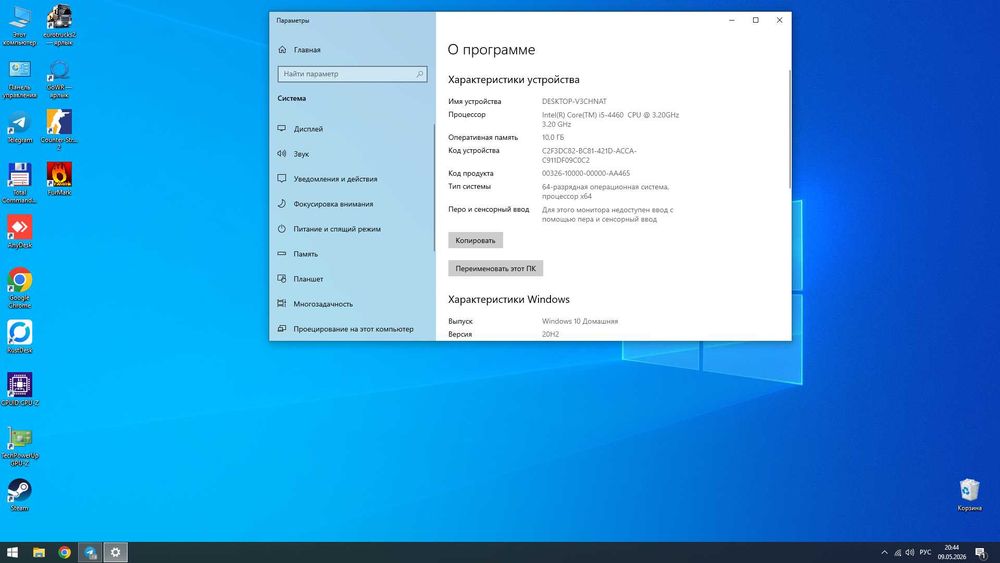Close the Параметры window
The image size is (1000, 563).
tap(779, 20)
